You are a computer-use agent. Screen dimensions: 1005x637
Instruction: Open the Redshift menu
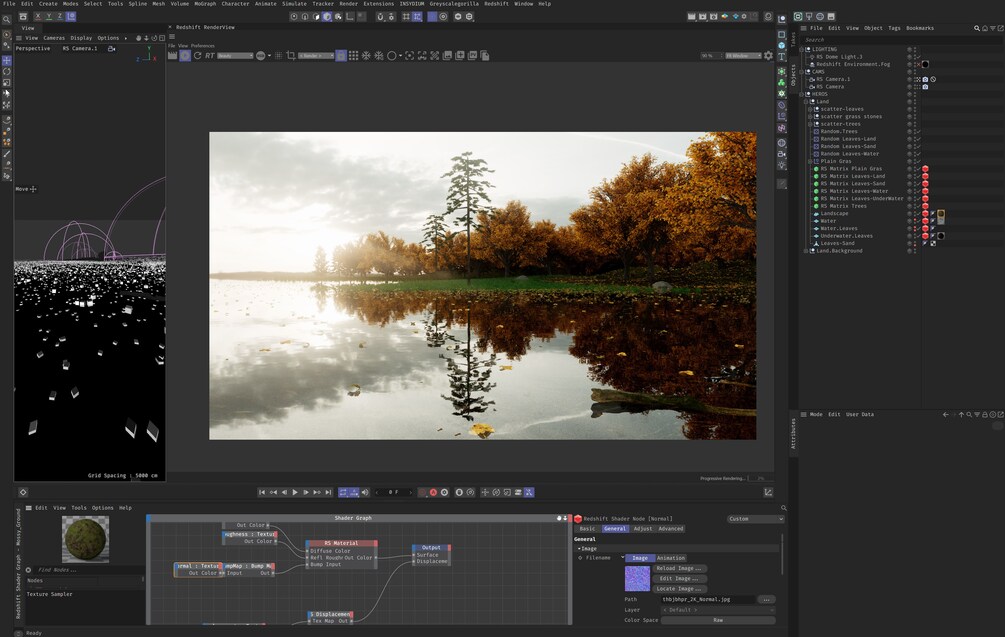click(496, 4)
